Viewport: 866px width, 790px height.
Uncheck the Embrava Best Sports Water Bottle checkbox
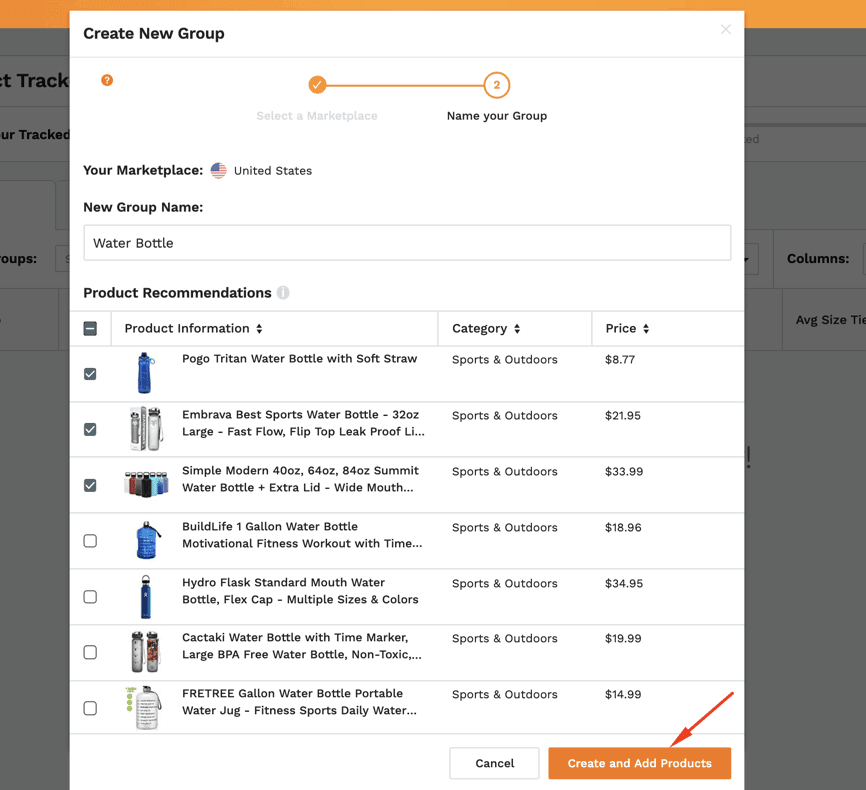click(90, 430)
